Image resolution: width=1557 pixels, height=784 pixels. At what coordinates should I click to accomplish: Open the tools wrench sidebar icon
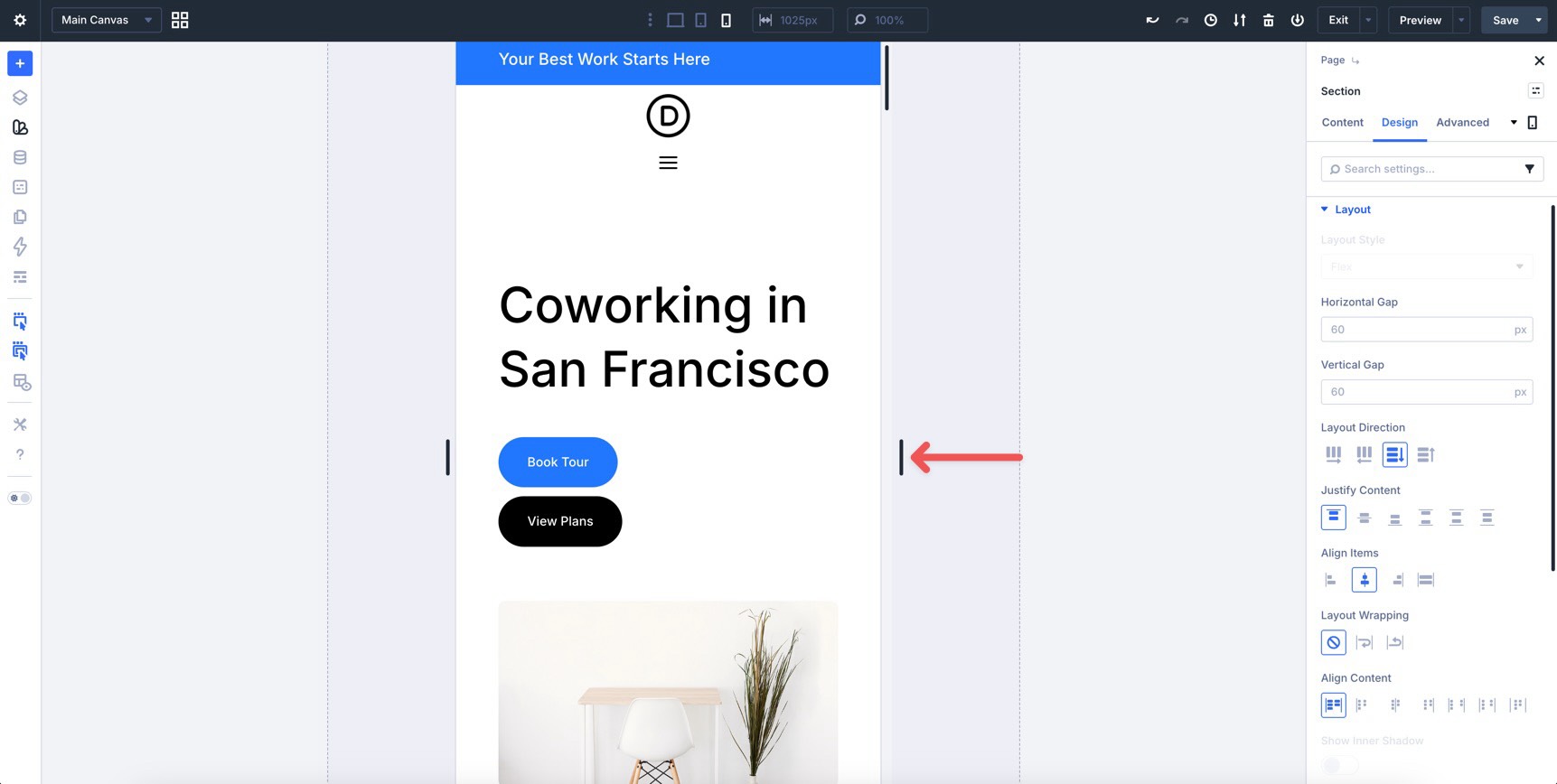20,425
